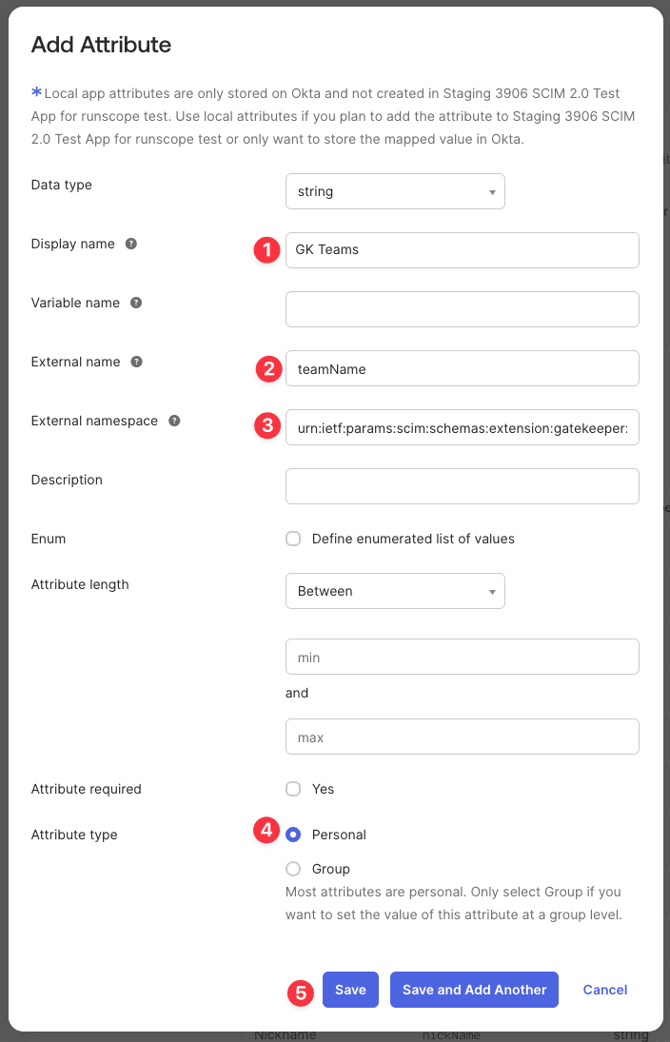
Task: Click the Variable name input field
Action: pyautogui.click(x=462, y=309)
